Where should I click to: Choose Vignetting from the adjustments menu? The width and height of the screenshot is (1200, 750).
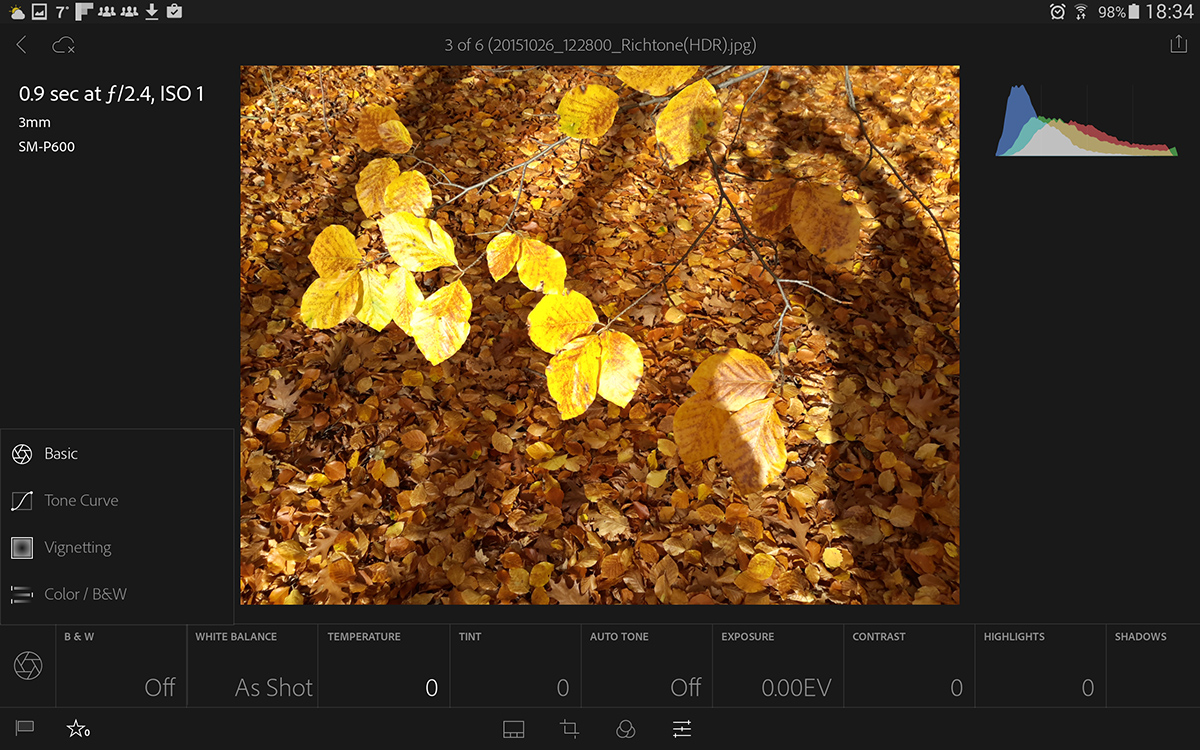tap(117, 548)
